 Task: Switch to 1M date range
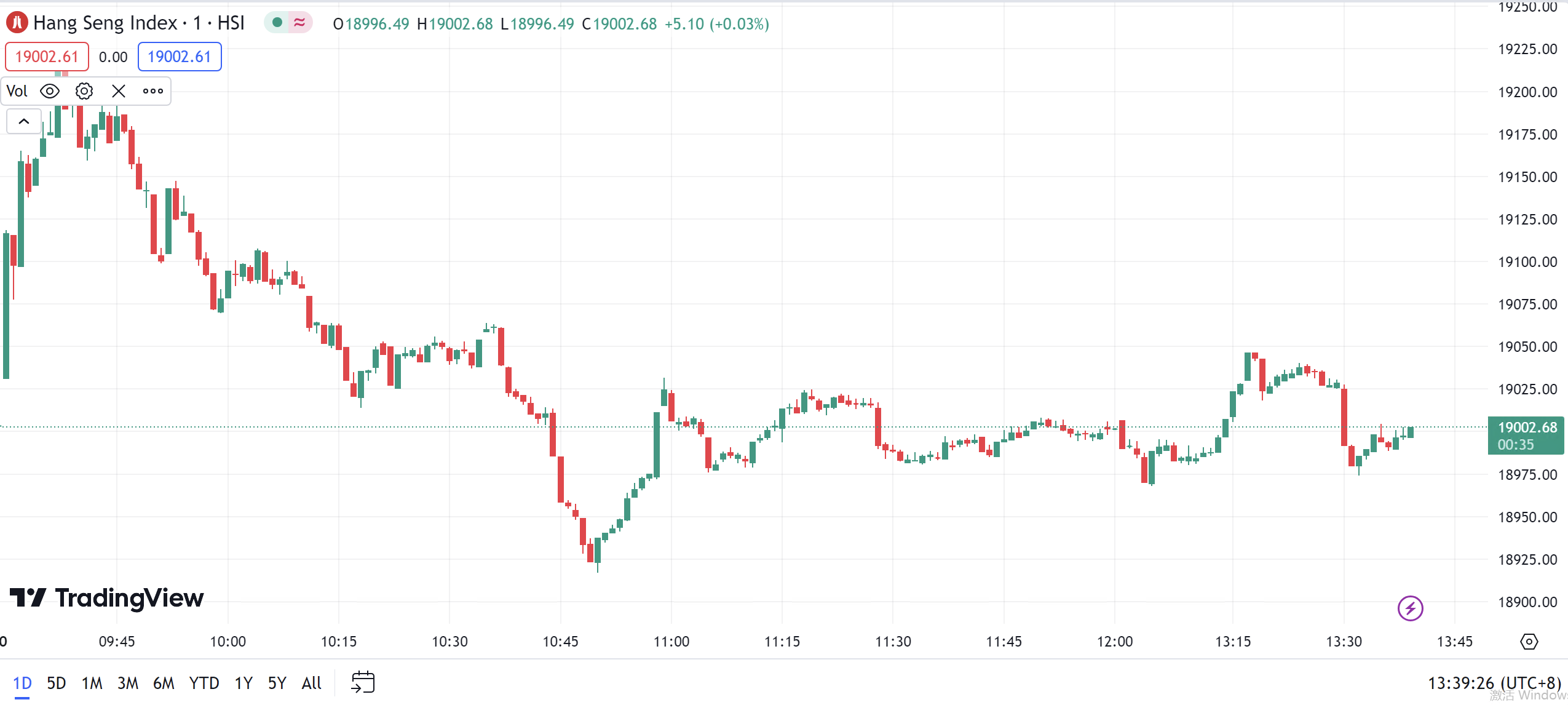click(92, 683)
